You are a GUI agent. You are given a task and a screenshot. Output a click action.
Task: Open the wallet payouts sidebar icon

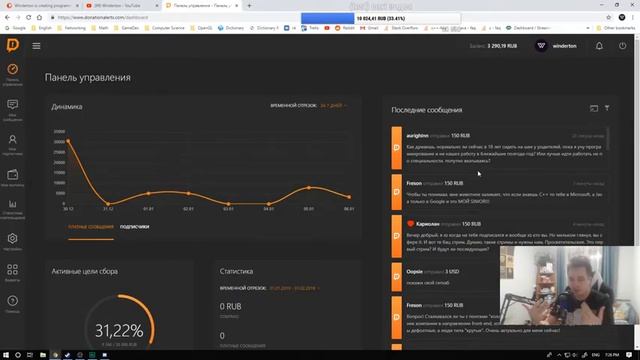pos(13,175)
